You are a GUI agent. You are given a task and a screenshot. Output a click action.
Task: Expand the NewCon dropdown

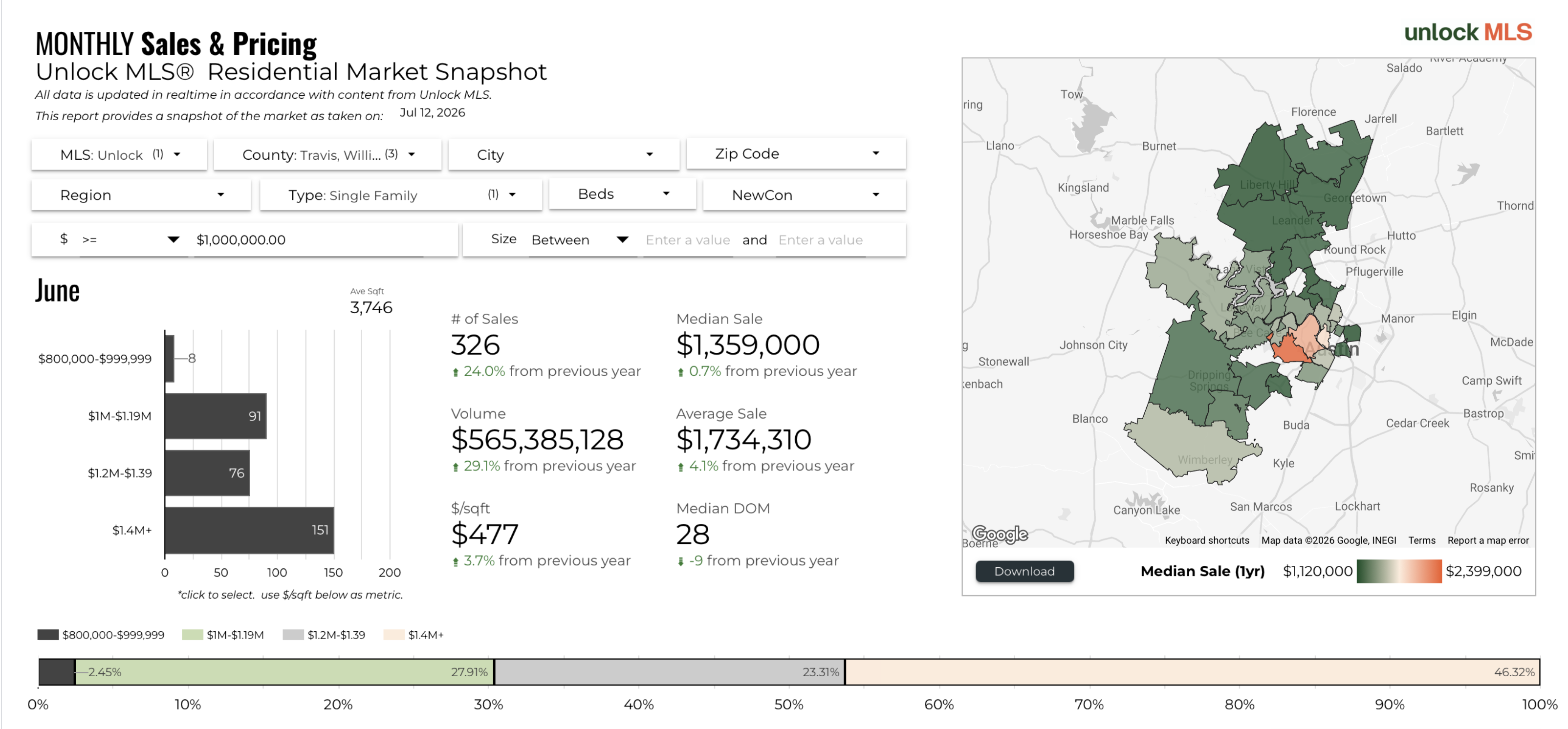tap(804, 195)
